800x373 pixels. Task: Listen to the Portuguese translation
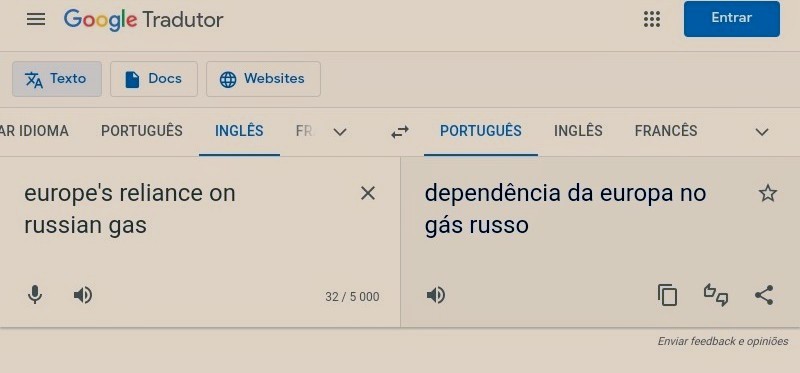coord(436,295)
